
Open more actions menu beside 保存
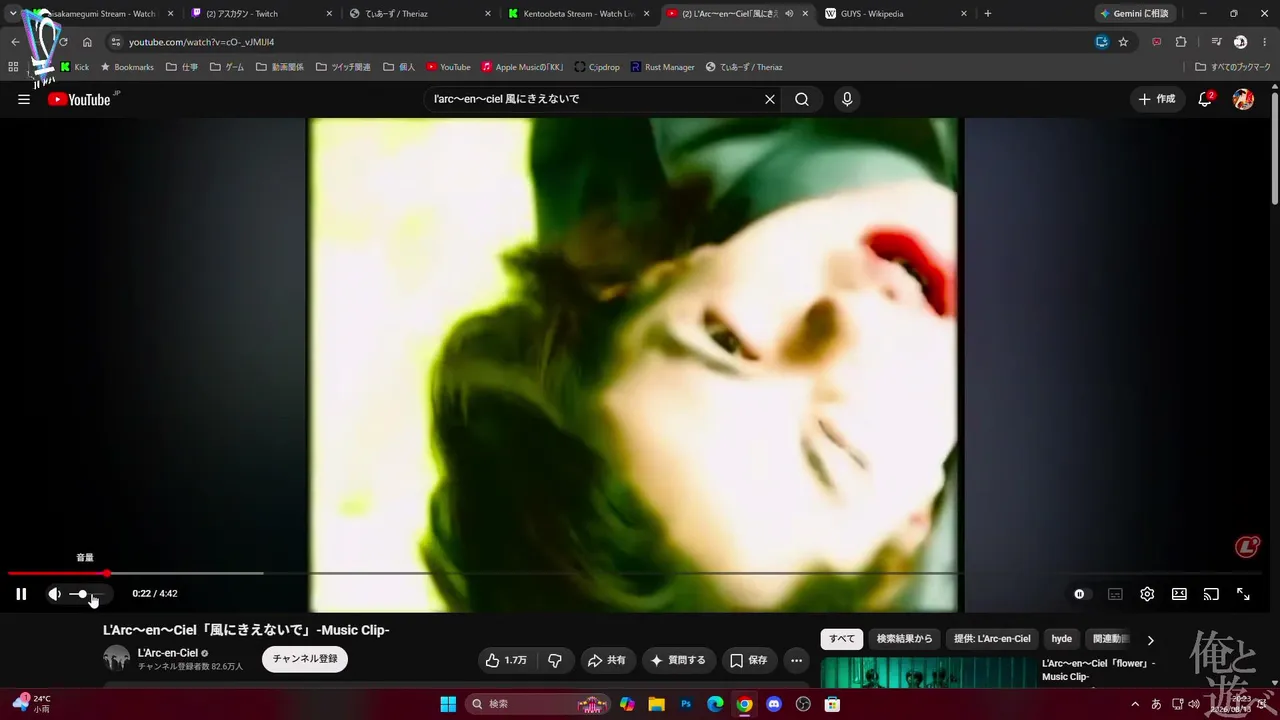pyautogui.click(x=796, y=660)
